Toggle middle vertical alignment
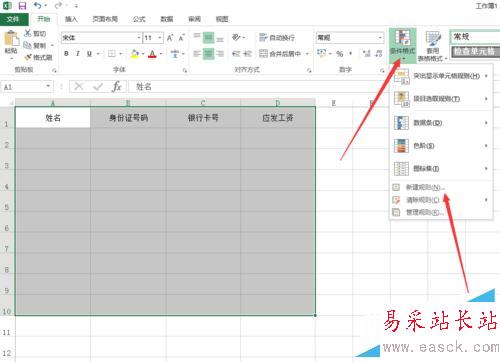500x362 pixels. tap(208, 37)
